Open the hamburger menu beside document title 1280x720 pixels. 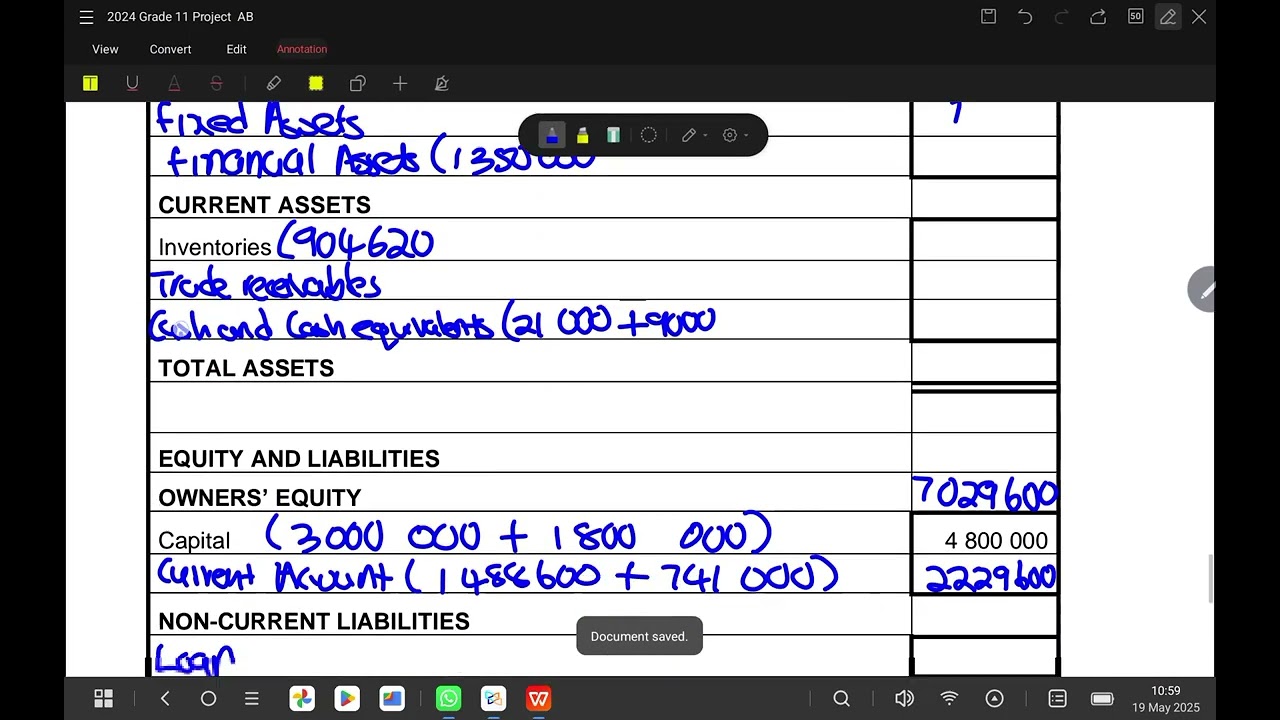click(86, 17)
